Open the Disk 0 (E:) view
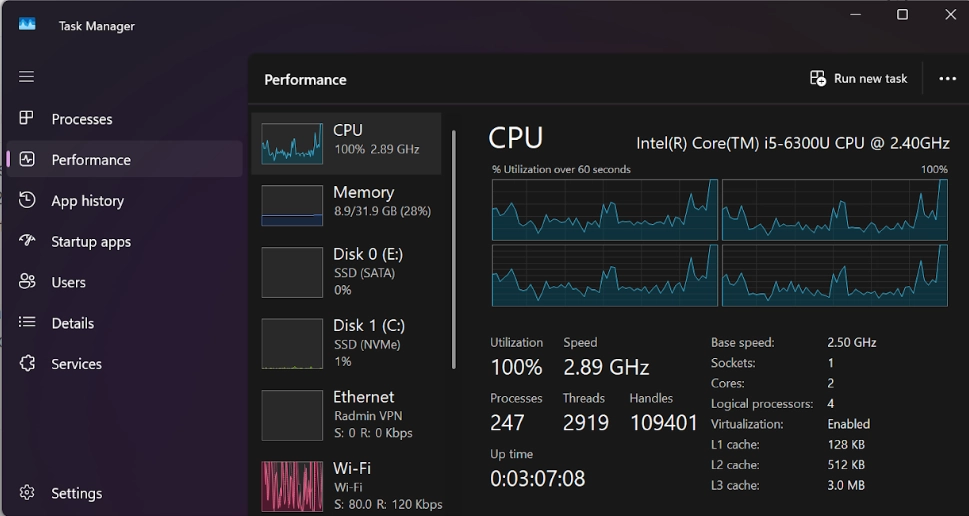Viewport: 969px width, 516px height. (346, 272)
